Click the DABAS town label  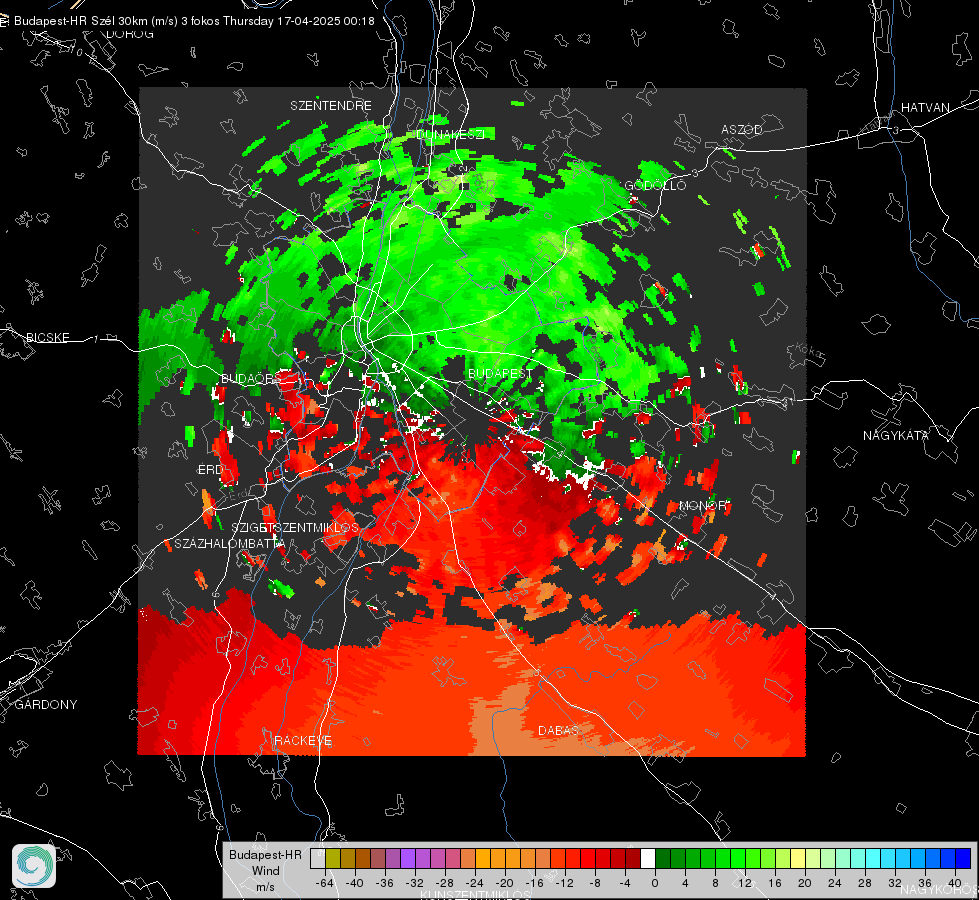point(559,730)
